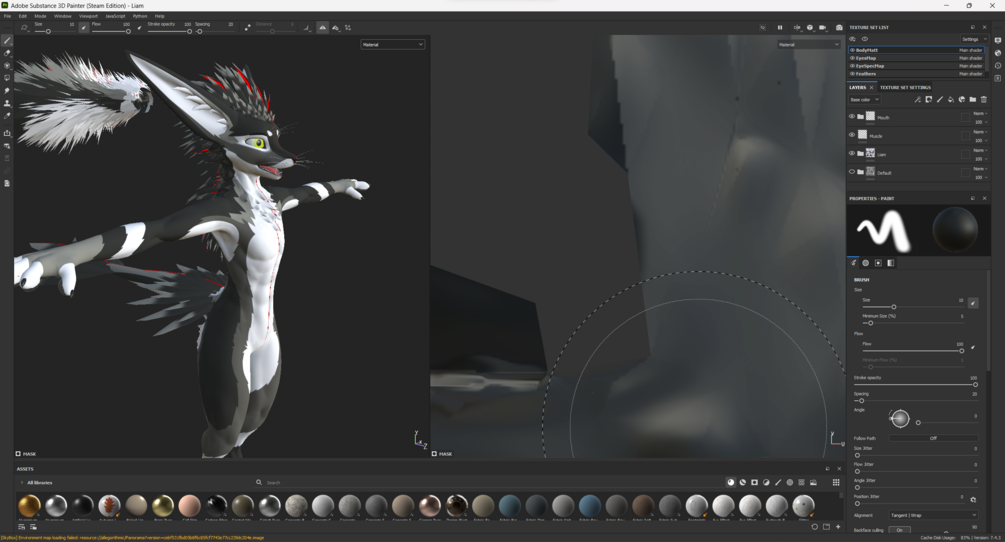Open left viewport Material dropdown

(392, 44)
